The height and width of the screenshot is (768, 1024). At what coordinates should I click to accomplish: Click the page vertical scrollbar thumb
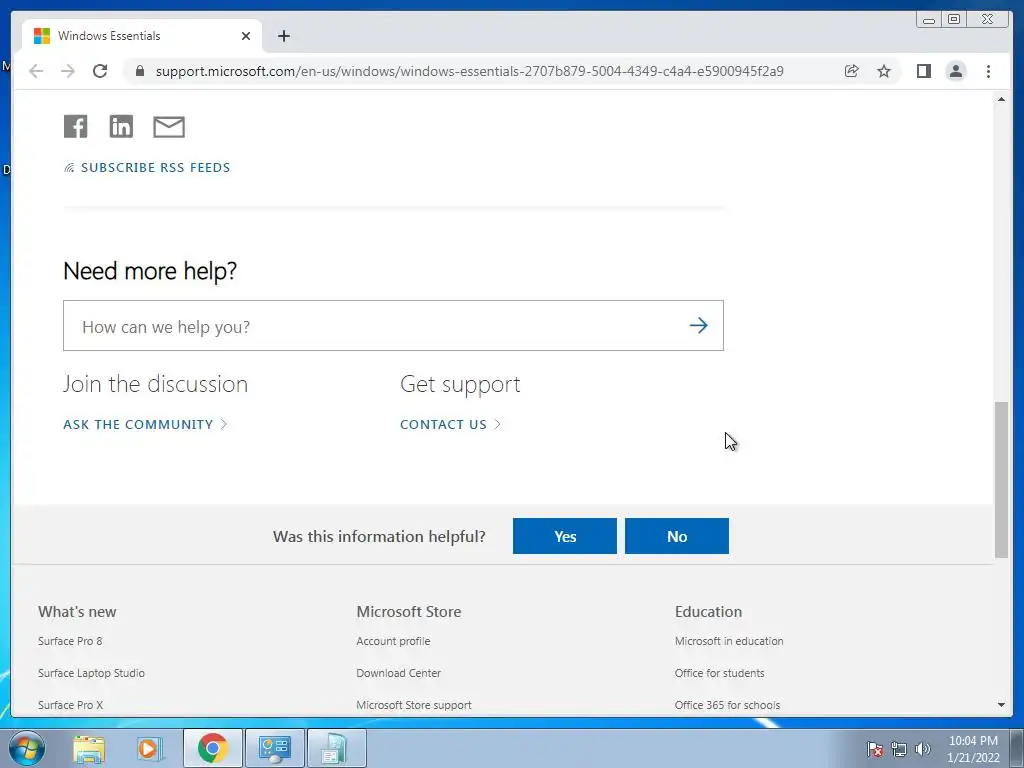[x=1001, y=480]
